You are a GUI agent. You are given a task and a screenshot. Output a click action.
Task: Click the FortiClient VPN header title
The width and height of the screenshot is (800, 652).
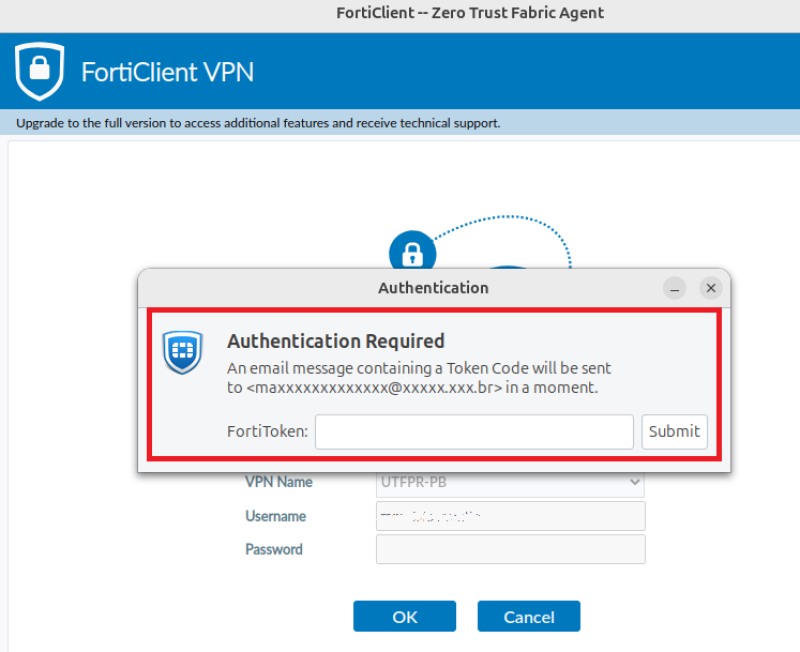(x=167, y=72)
